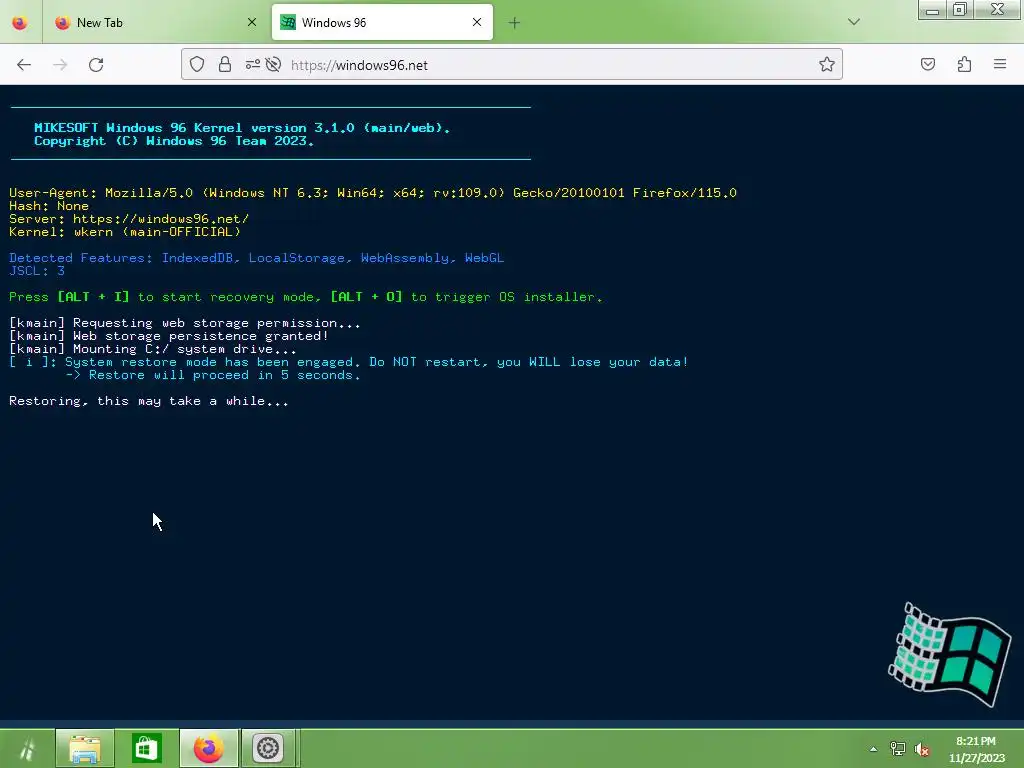
Task: Open the Start button on taskbar
Action: coord(26,748)
